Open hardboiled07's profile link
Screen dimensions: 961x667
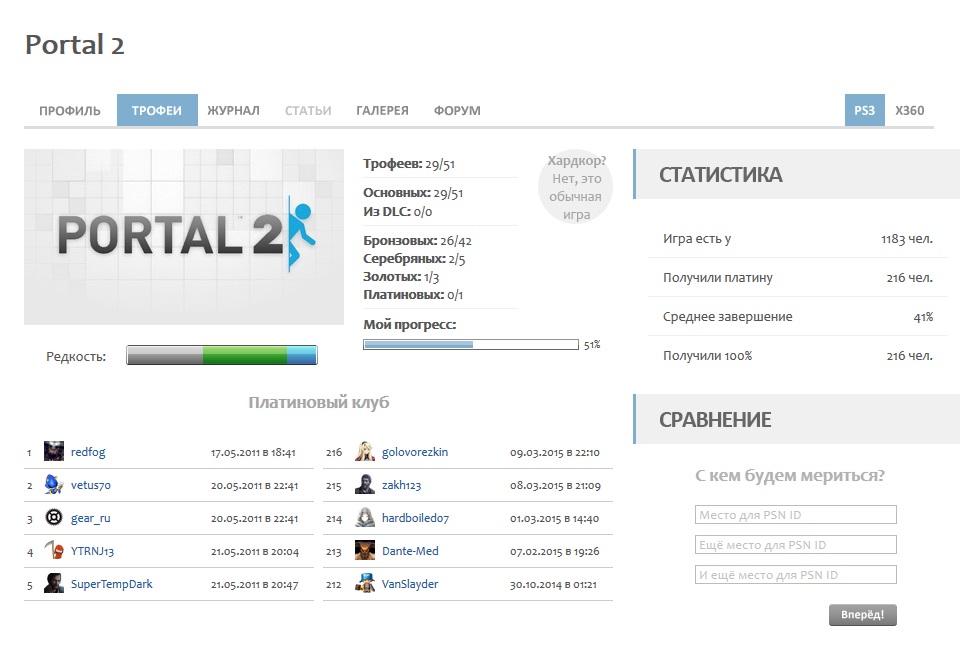415,518
